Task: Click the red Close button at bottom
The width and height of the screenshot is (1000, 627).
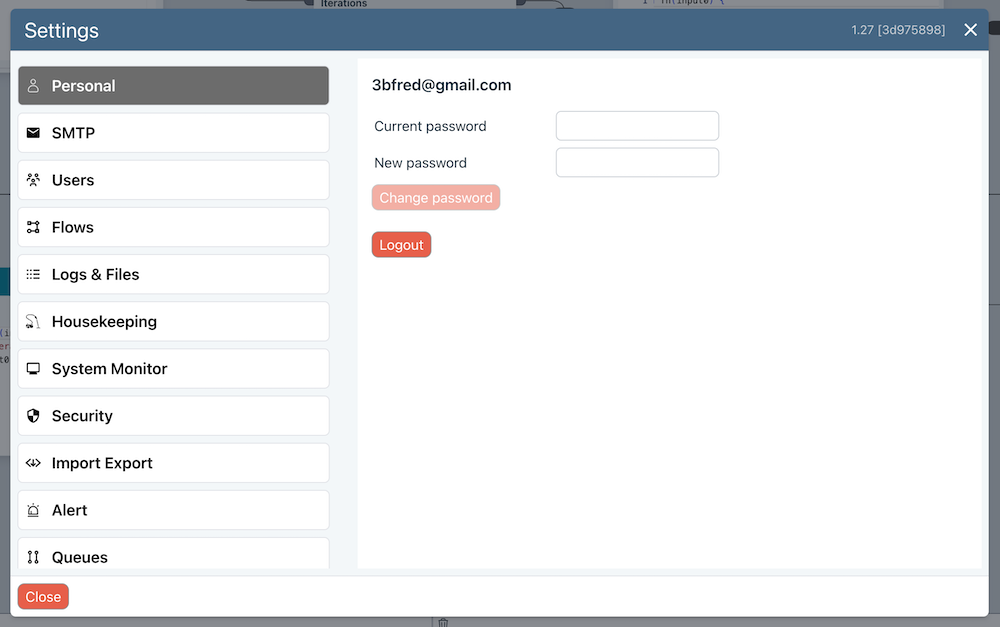Action: [43, 597]
